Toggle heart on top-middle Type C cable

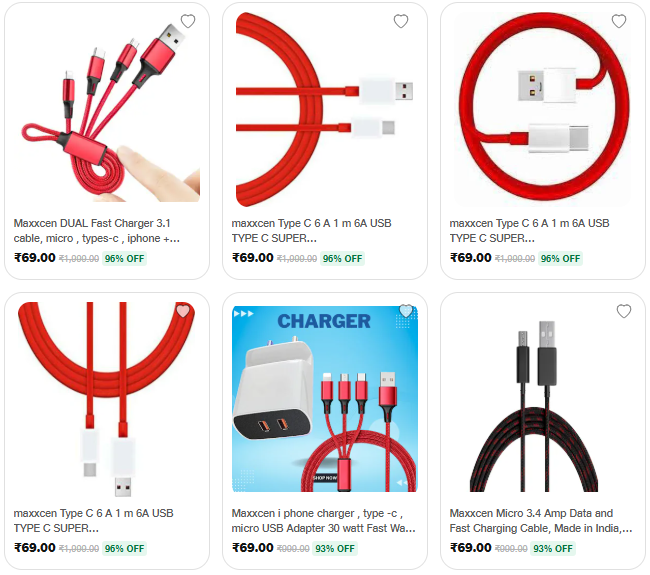[401, 21]
